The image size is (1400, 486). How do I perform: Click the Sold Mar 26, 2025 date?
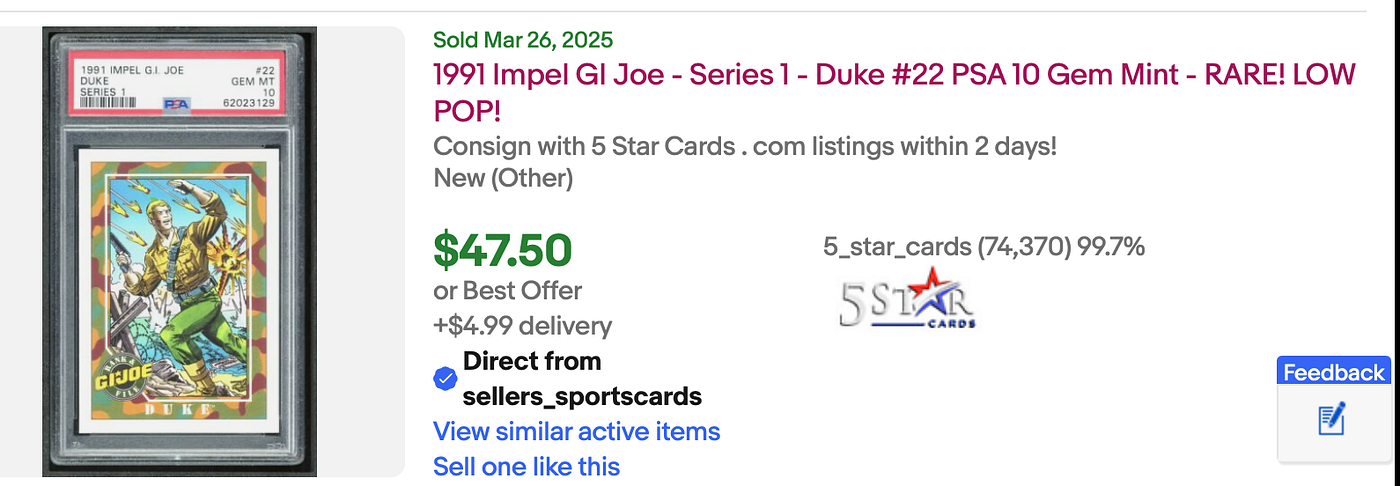[523, 40]
